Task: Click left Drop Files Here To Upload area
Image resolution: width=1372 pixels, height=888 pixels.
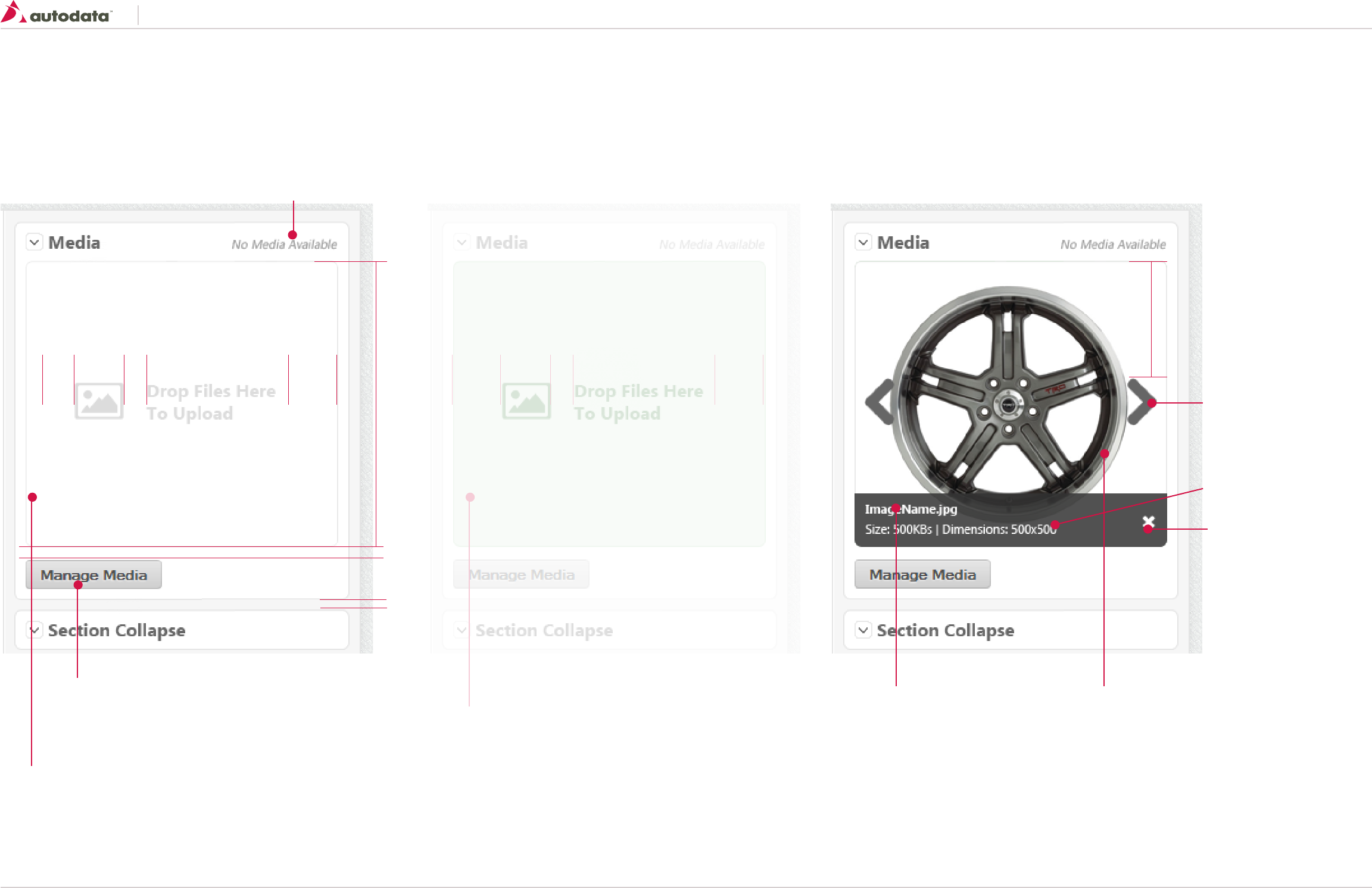Action: [211, 402]
